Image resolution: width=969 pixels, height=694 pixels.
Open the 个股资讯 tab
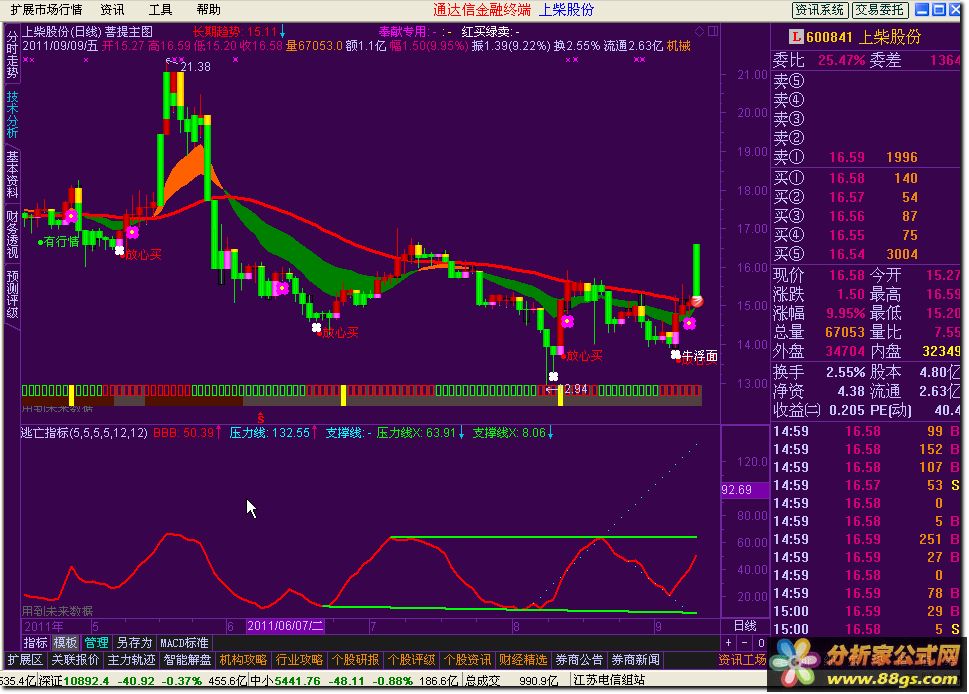pyautogui.click(x=467, y=660)
